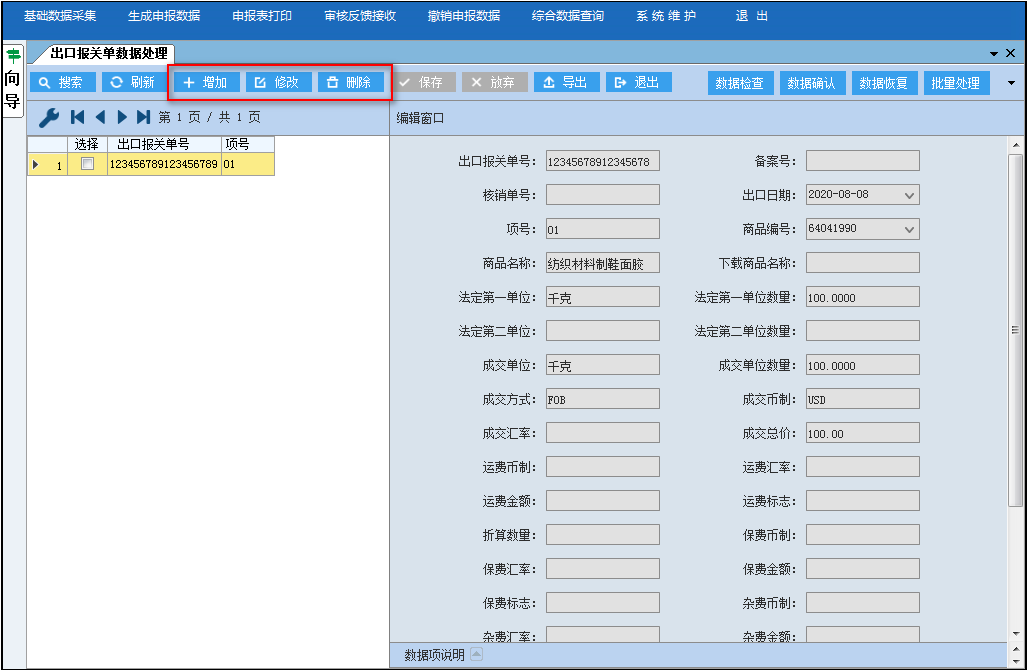
Task: Click the 刷新 refresh button
Action: click(133, 83)
